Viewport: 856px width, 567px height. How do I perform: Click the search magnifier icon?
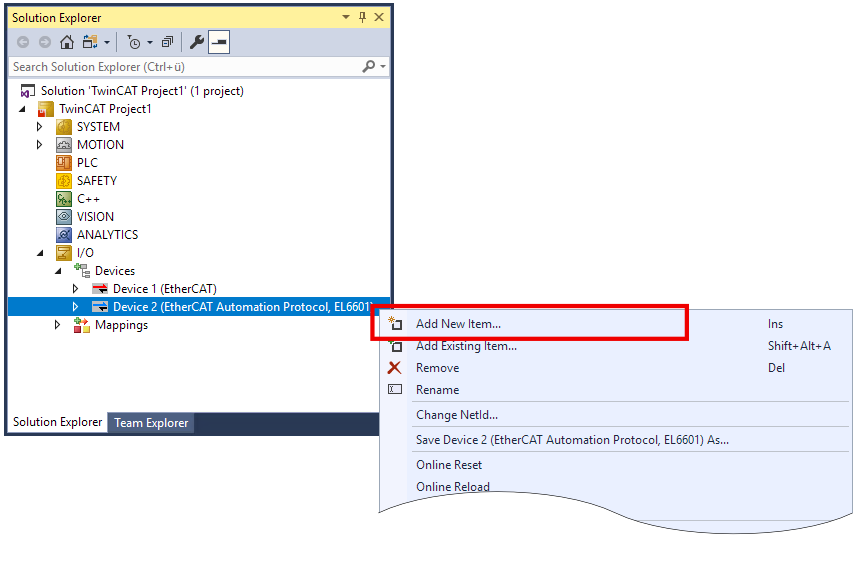[x=369, y=66]
